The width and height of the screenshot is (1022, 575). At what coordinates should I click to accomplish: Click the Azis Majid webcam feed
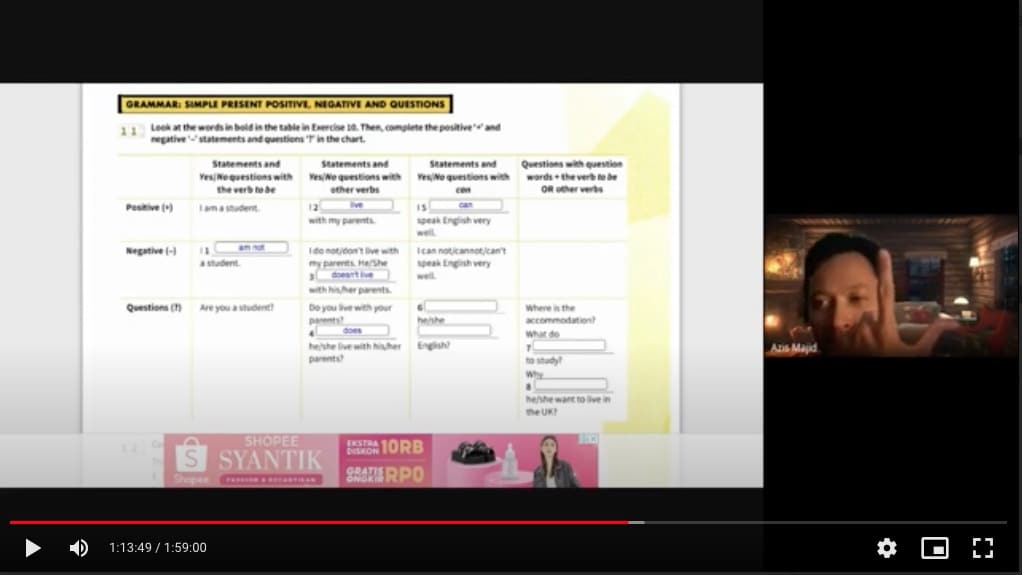[x=890, y=285]
